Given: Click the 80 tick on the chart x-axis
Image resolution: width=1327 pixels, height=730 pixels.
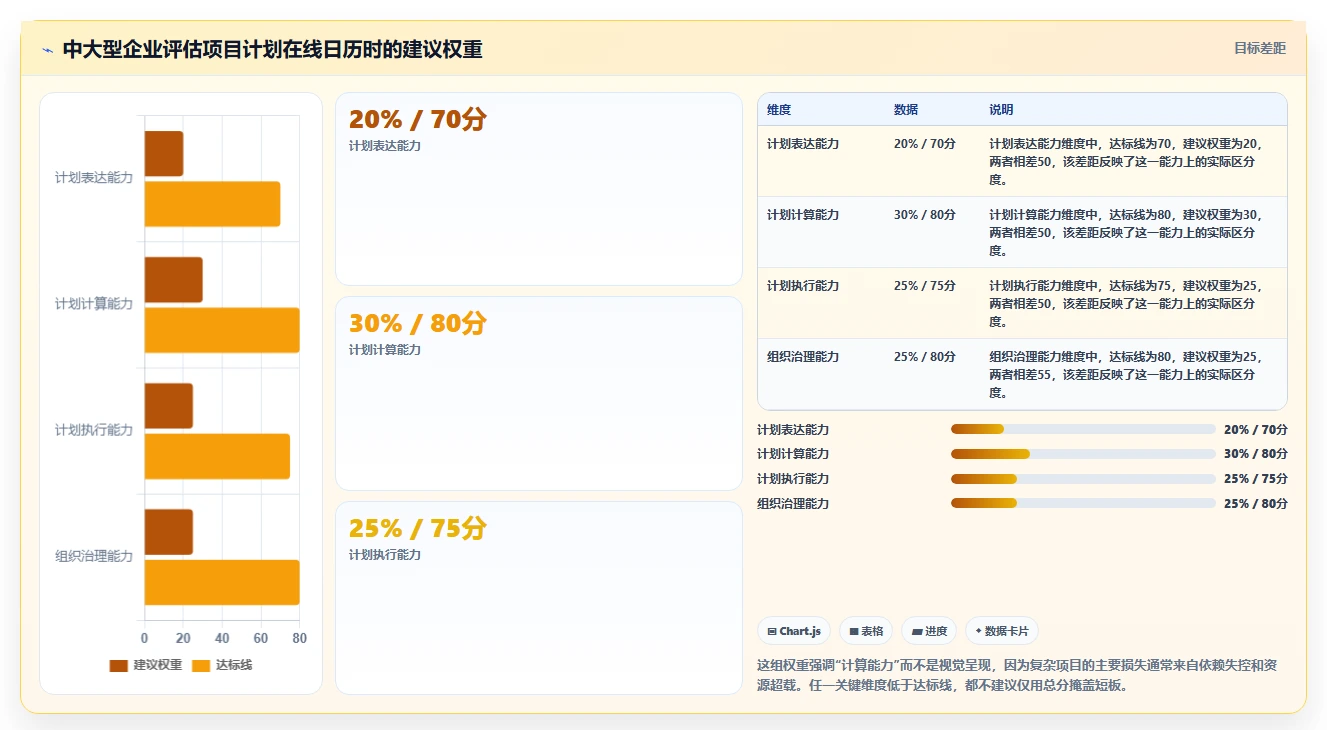Looking at the screenshot, I should click(x=299, y=638).
